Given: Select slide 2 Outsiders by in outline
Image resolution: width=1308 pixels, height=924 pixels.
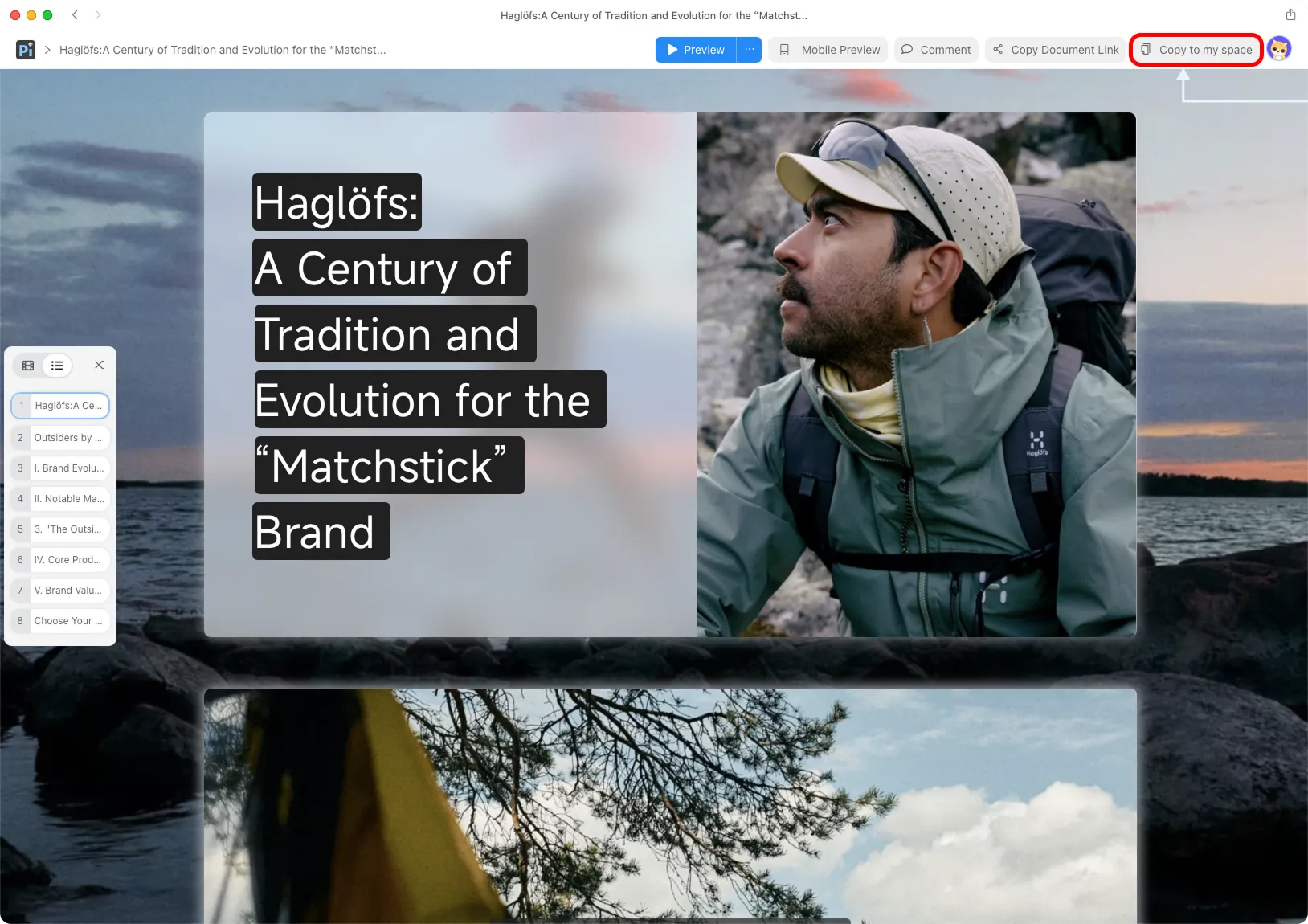Looking at the screenshot, I should point(60,438).
